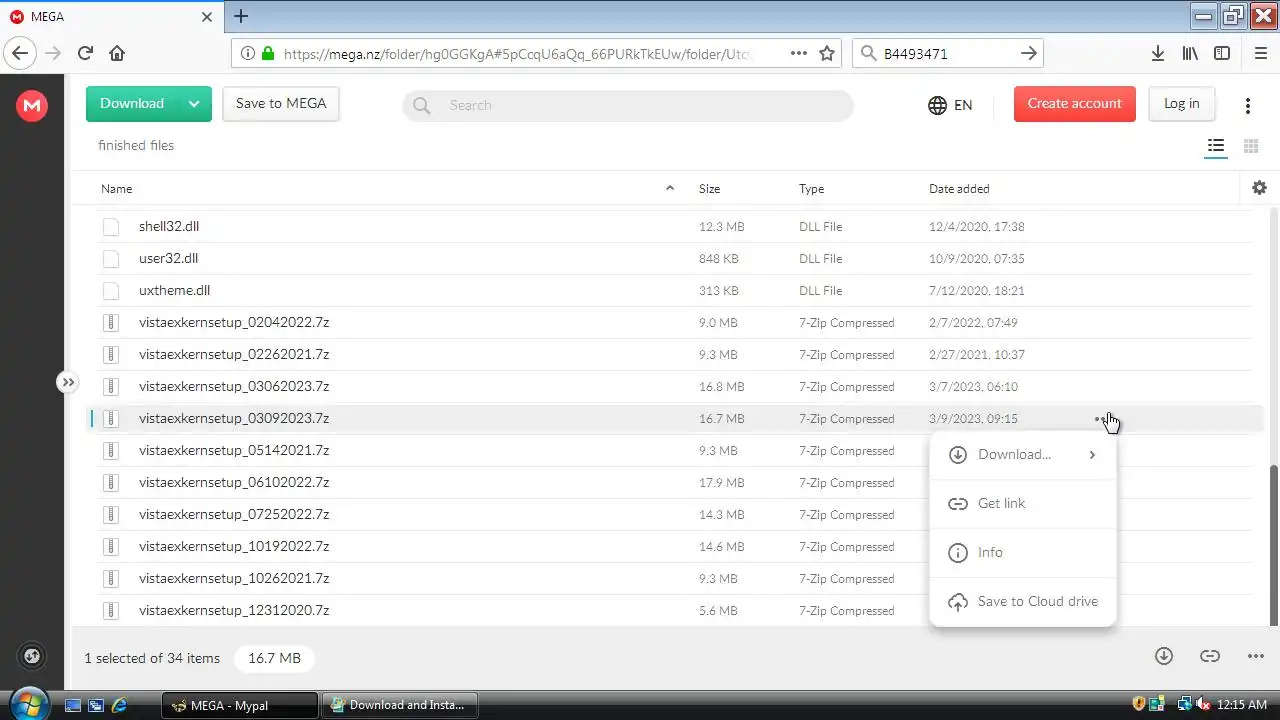1280x720 pixels.
Task: Go back in the browser
Action: point(20,54)
